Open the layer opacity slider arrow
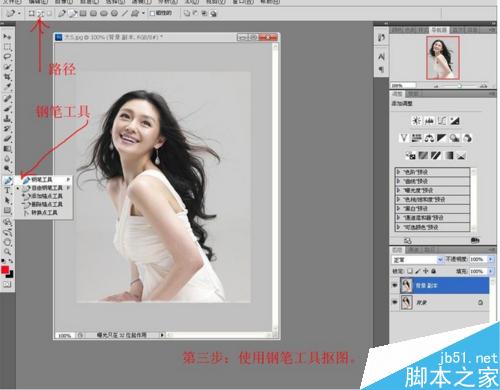 tap(490, 259)
